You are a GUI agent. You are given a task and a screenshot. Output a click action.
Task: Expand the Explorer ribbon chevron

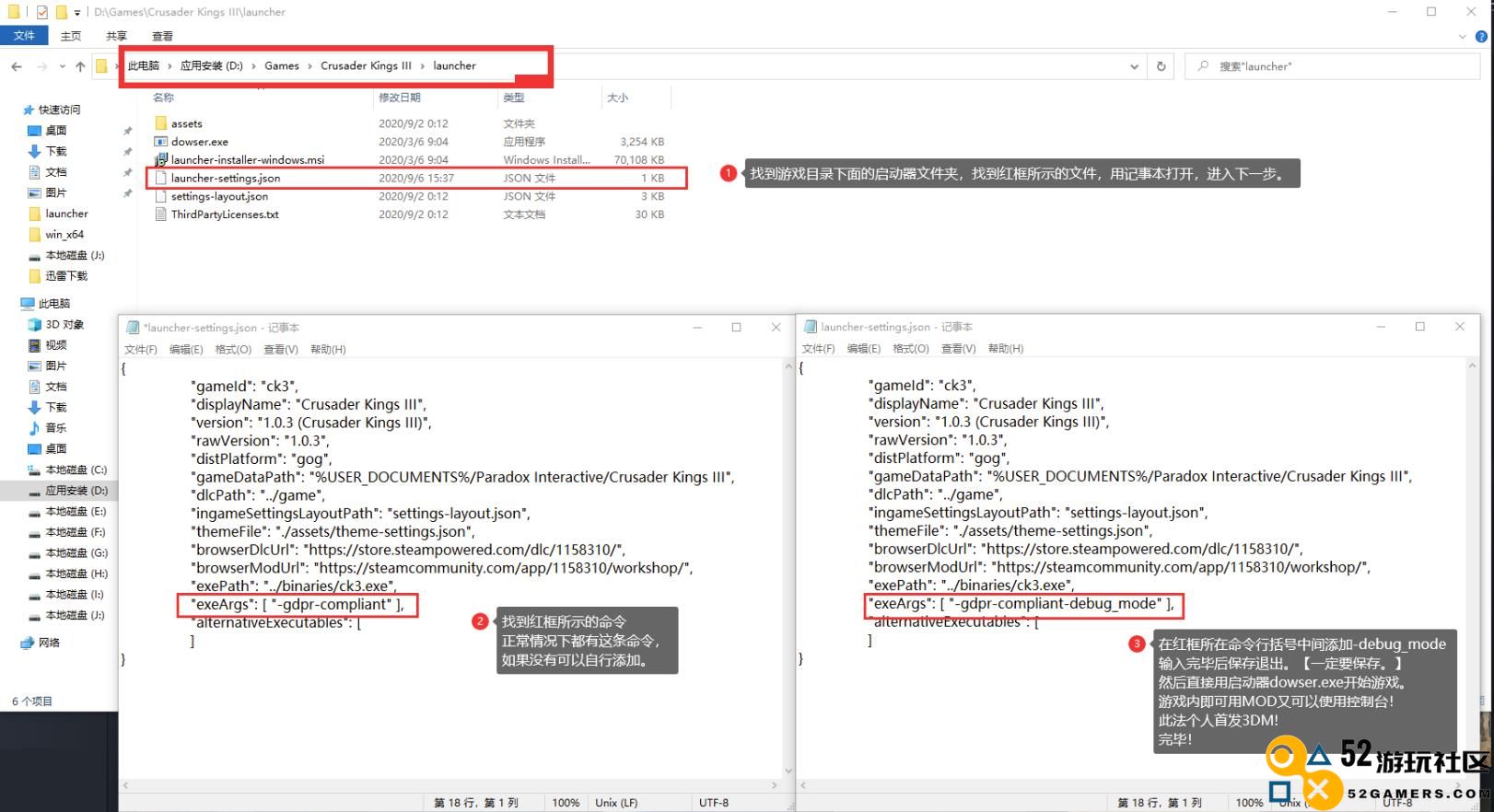[x=1462, y=37]
